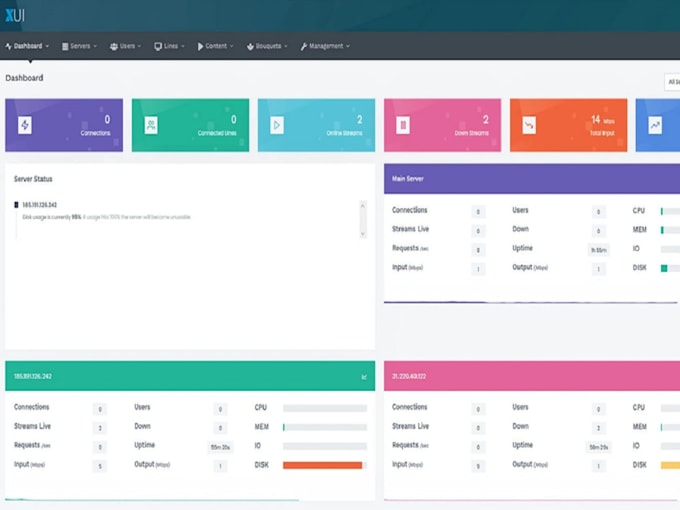Viewport: 680px width, 510px height.
Task: Click the Bouquets icon
Action: [250, 46]
